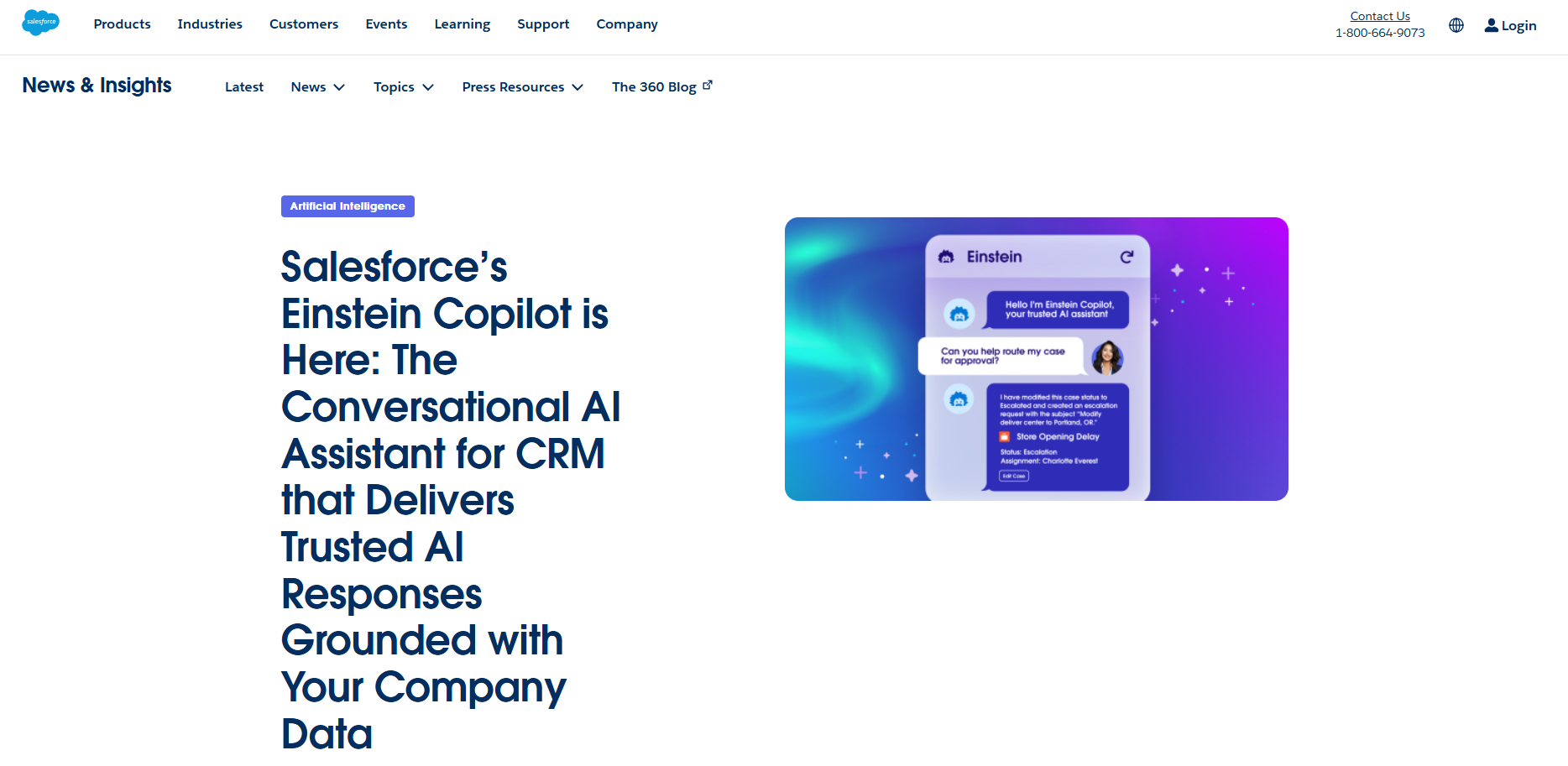Click the Login text link
The width and height of the screenshot is (1568, 766).
coord(1518,26)
